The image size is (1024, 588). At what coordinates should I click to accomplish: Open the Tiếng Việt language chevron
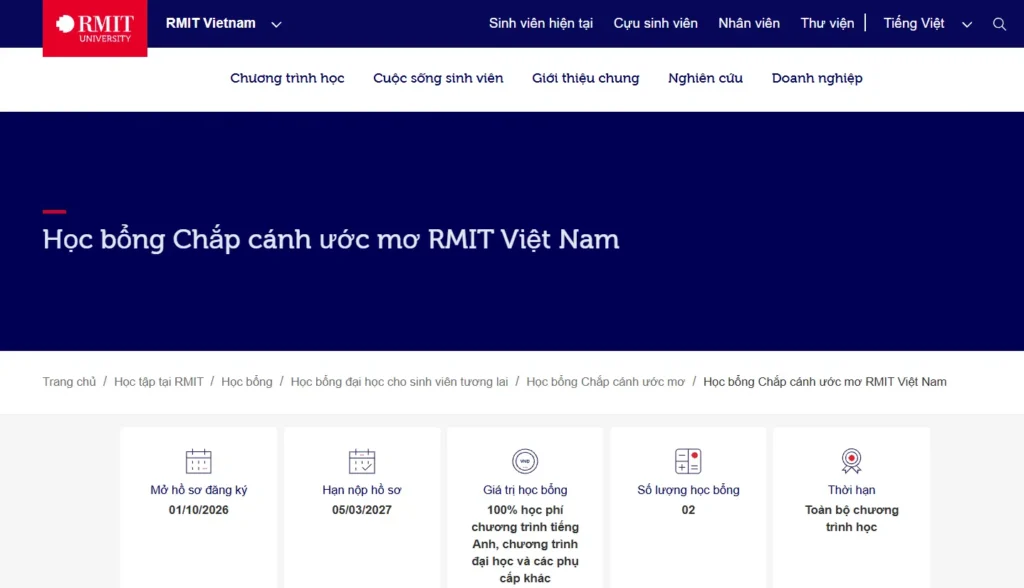(x=967, y=24)
